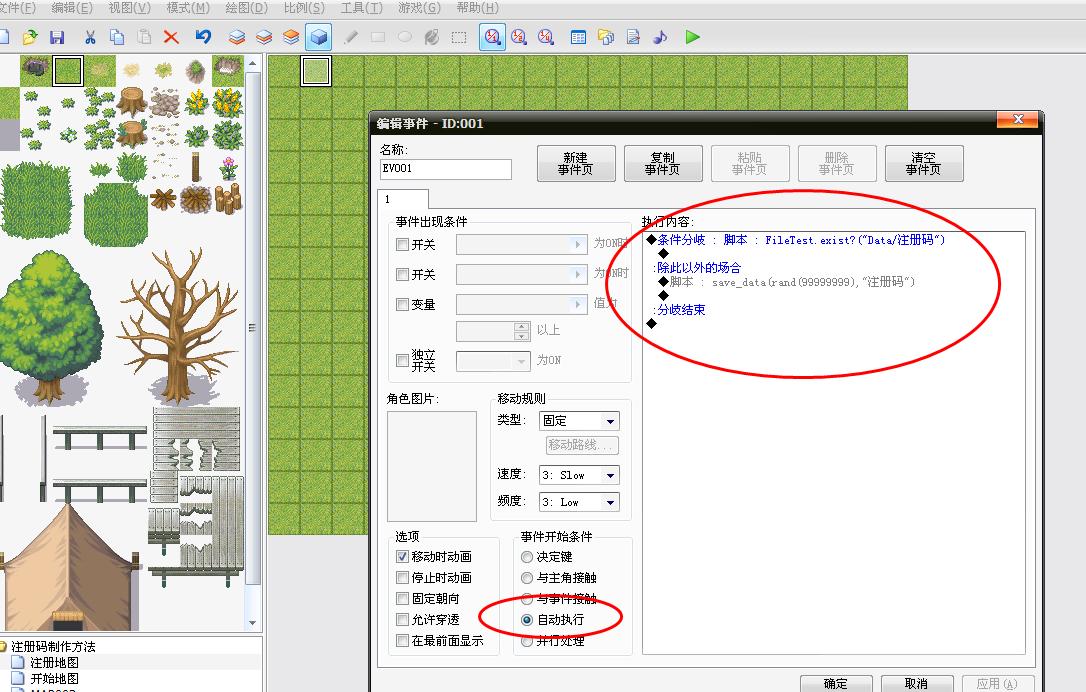Click the 名称 field containing EV001
Image resolution: width=1086 pixels, height=692 pixels.
(x=445, y=169)
